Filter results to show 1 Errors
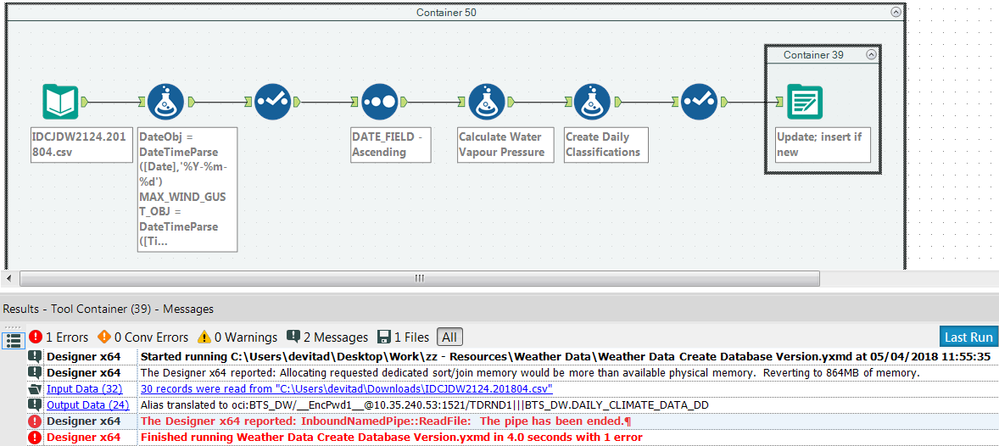Viewport: 999px width, 446px height. [x=59, y=337]
